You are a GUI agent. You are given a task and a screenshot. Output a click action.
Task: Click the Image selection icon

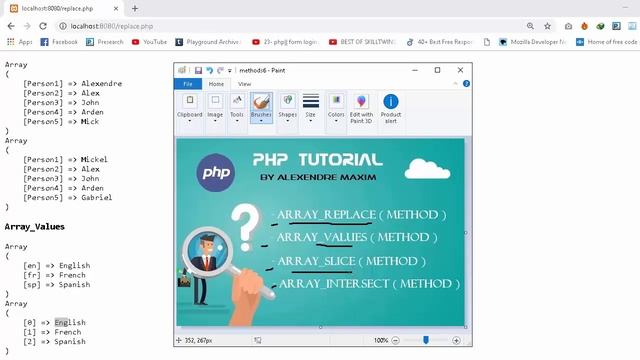tap(215, 100)
